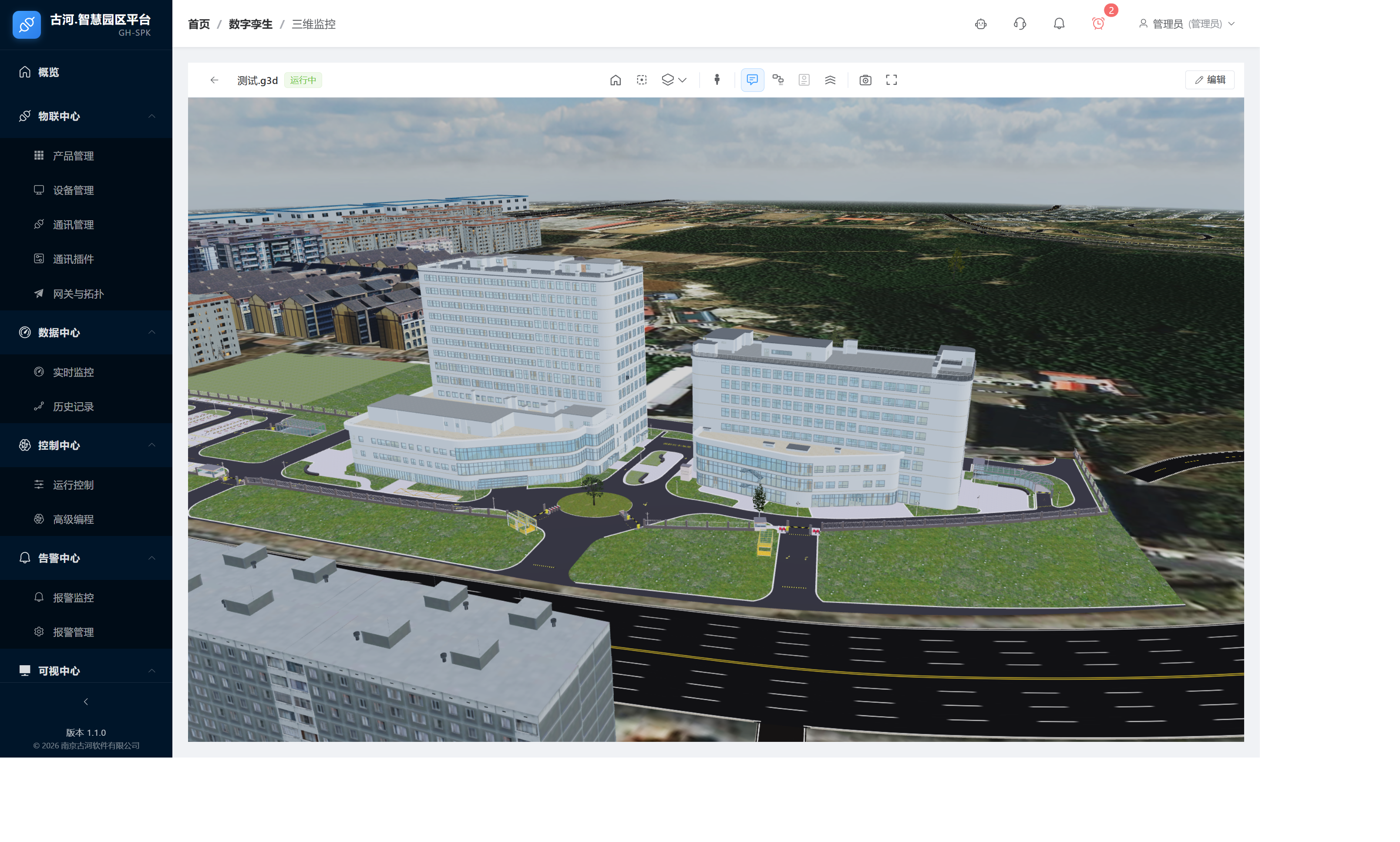
Task: Collapse the sidebar with bottom arrow
Action: click(x=86, y=702)
